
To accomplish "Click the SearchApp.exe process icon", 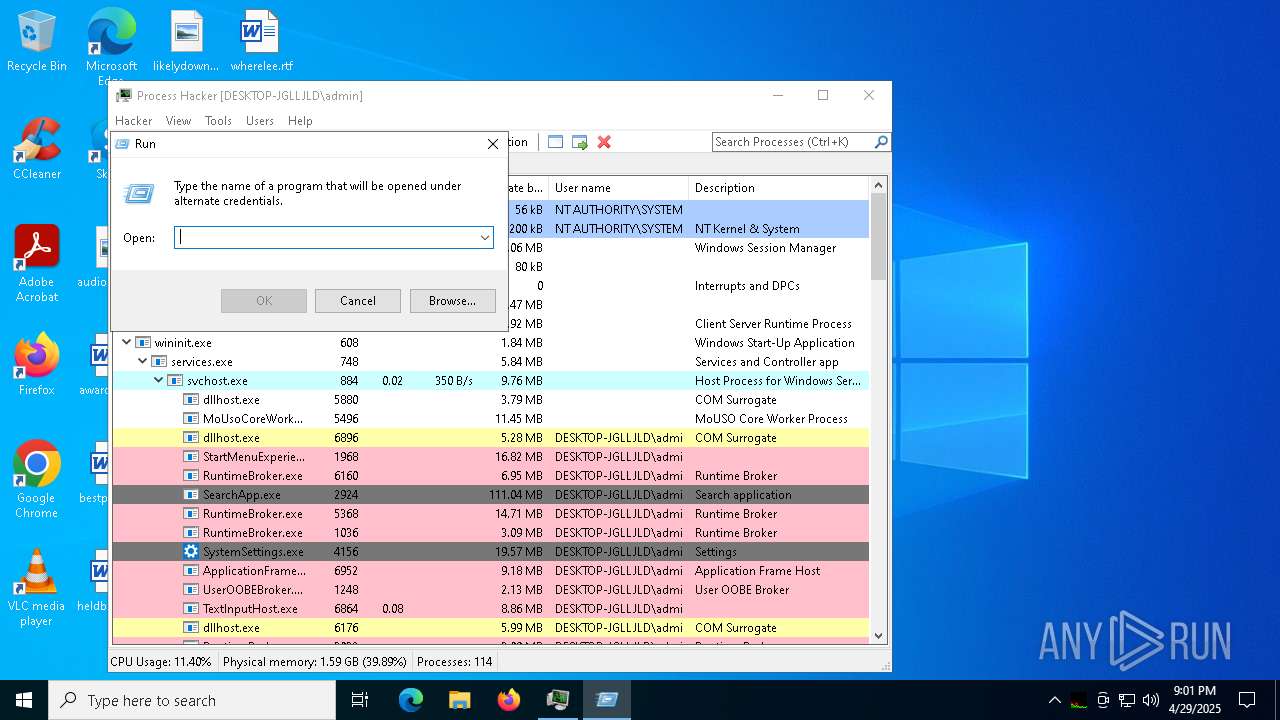I will click(191, 495).
